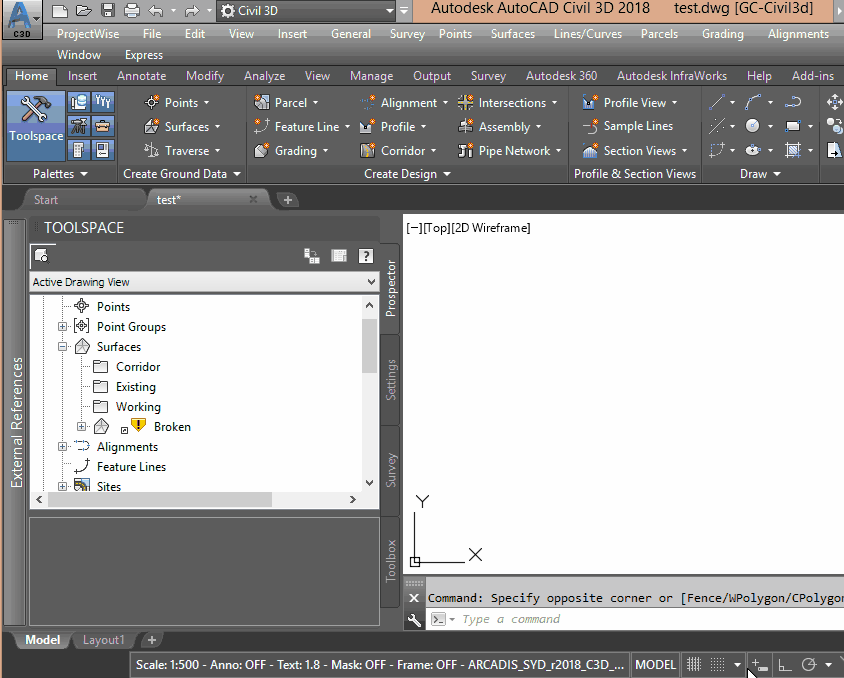Click the Grading tool icon

(x=262, y=151)
